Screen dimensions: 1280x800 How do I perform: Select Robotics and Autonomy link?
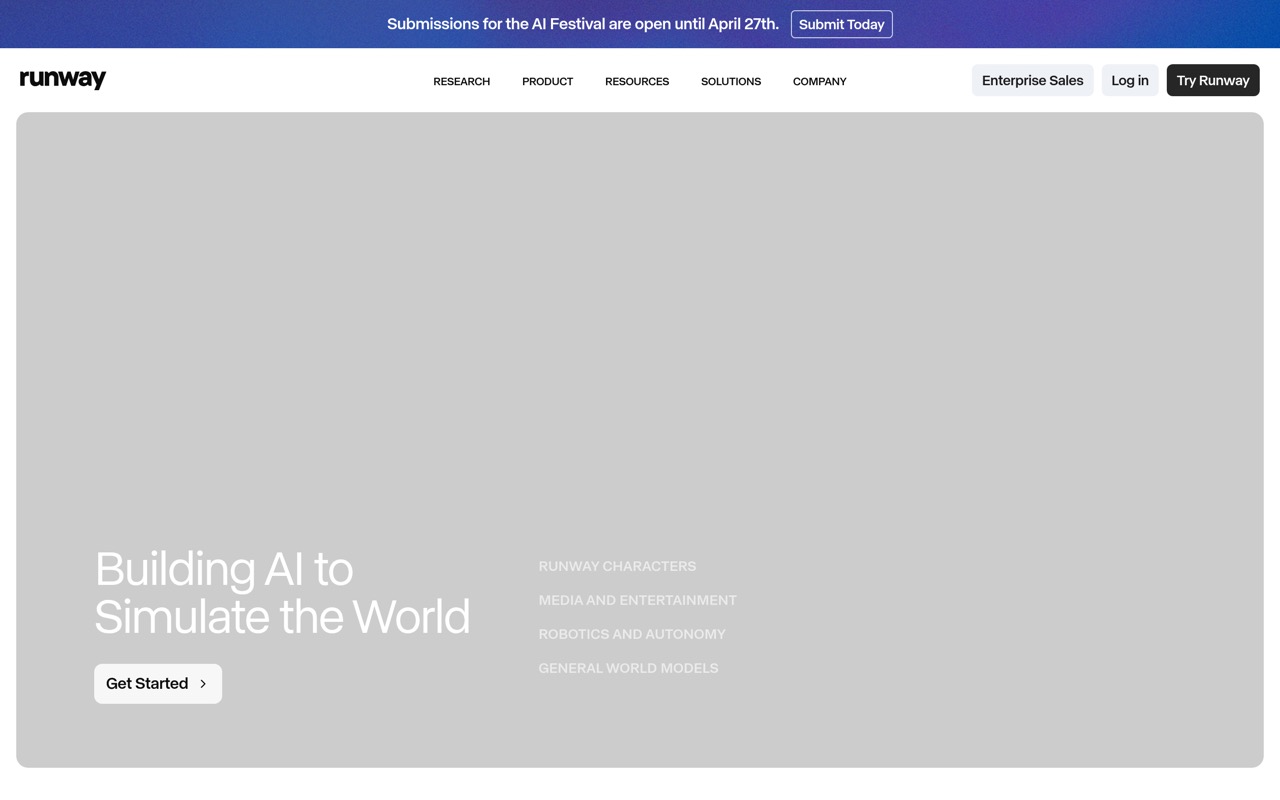[632, 634]
